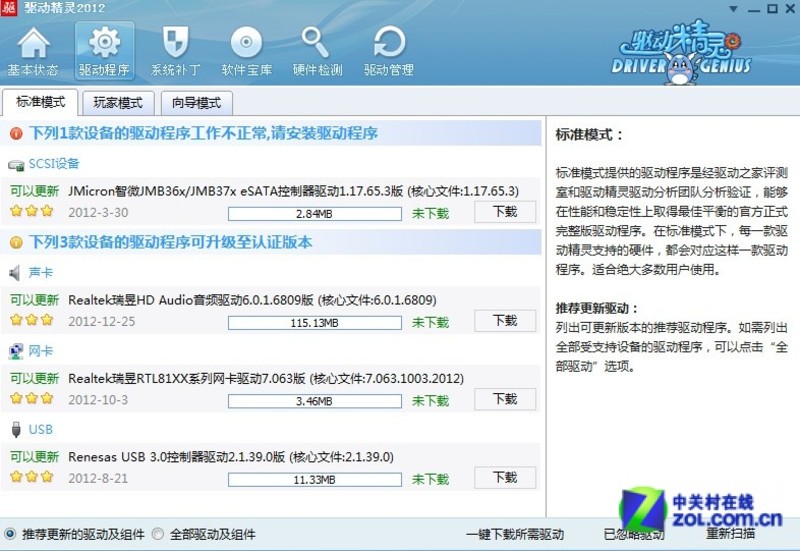Image resolution: width=800 pixels, height=551 pixels.
Task: Click the 下列1款设备 abnormal driver heading
Action: point(204,134)
